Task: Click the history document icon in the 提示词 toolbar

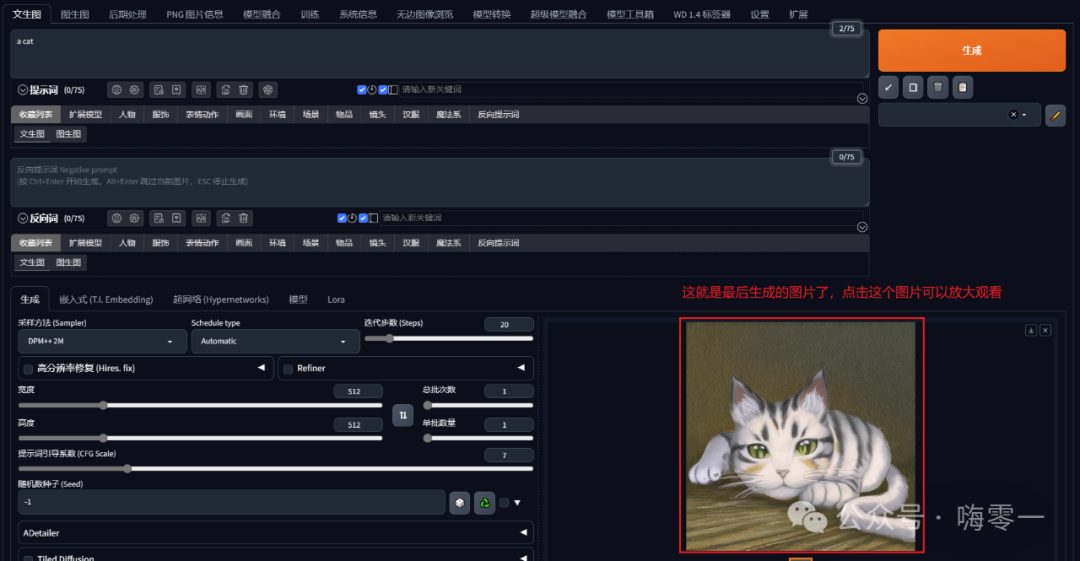Action: 158,90
